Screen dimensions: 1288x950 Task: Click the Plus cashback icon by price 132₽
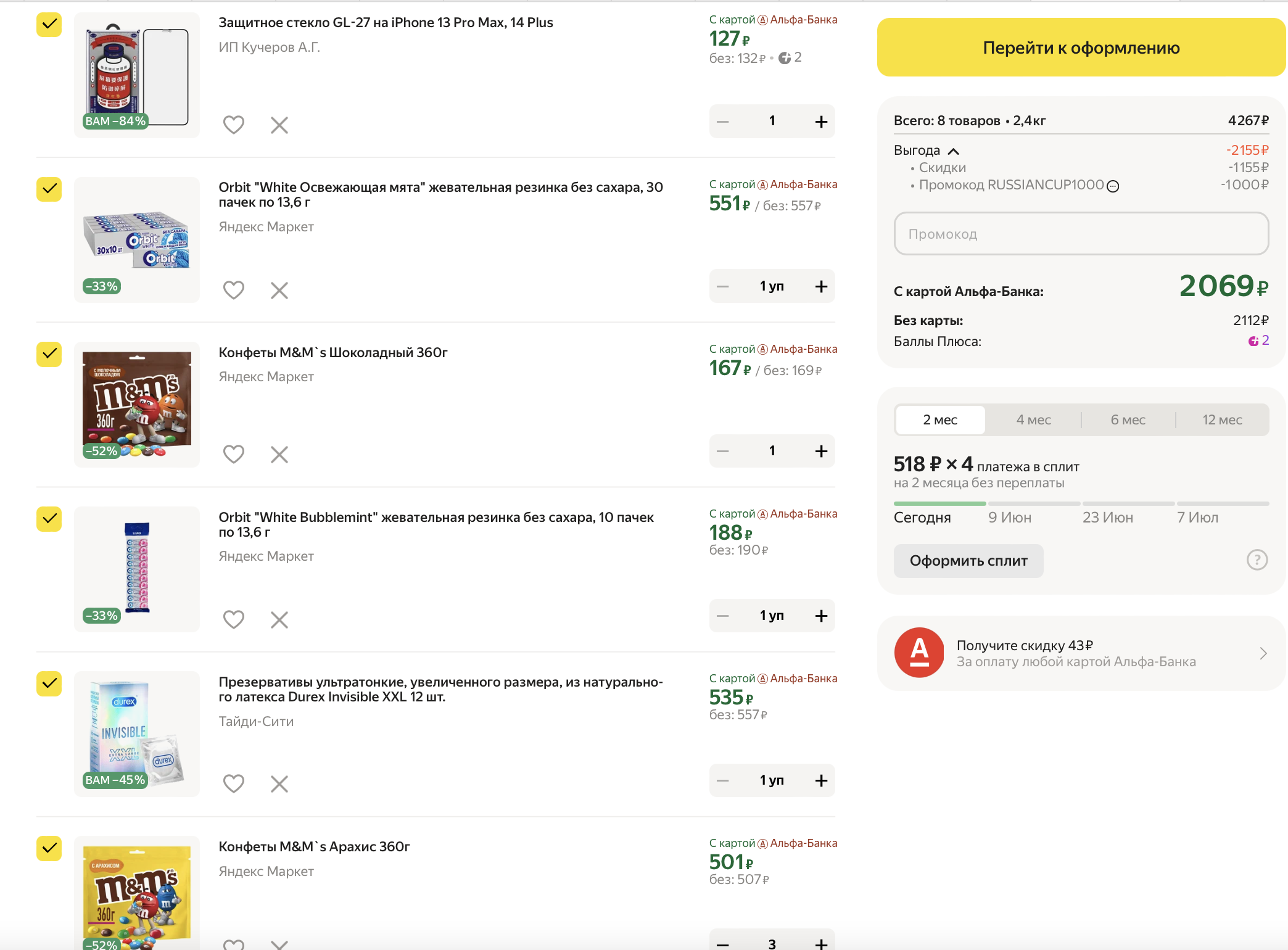pyautogui.click(x=785, y=58)
